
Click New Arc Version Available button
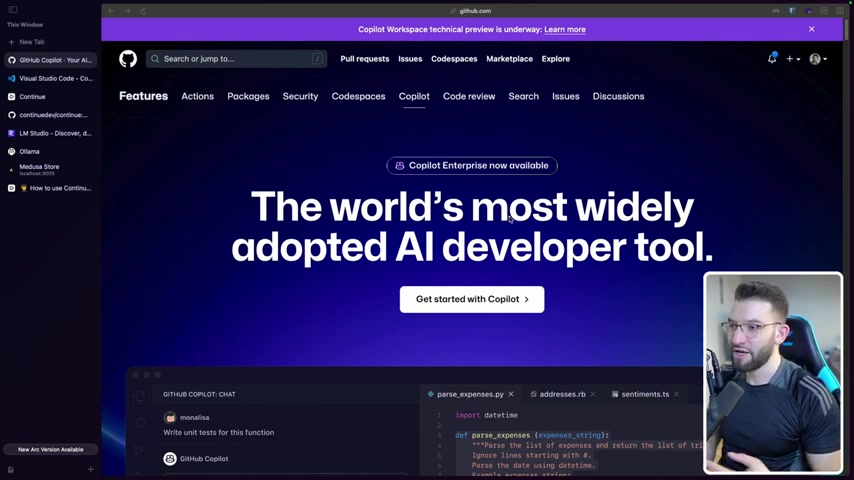pyautogui.click(x=51, y=449)
